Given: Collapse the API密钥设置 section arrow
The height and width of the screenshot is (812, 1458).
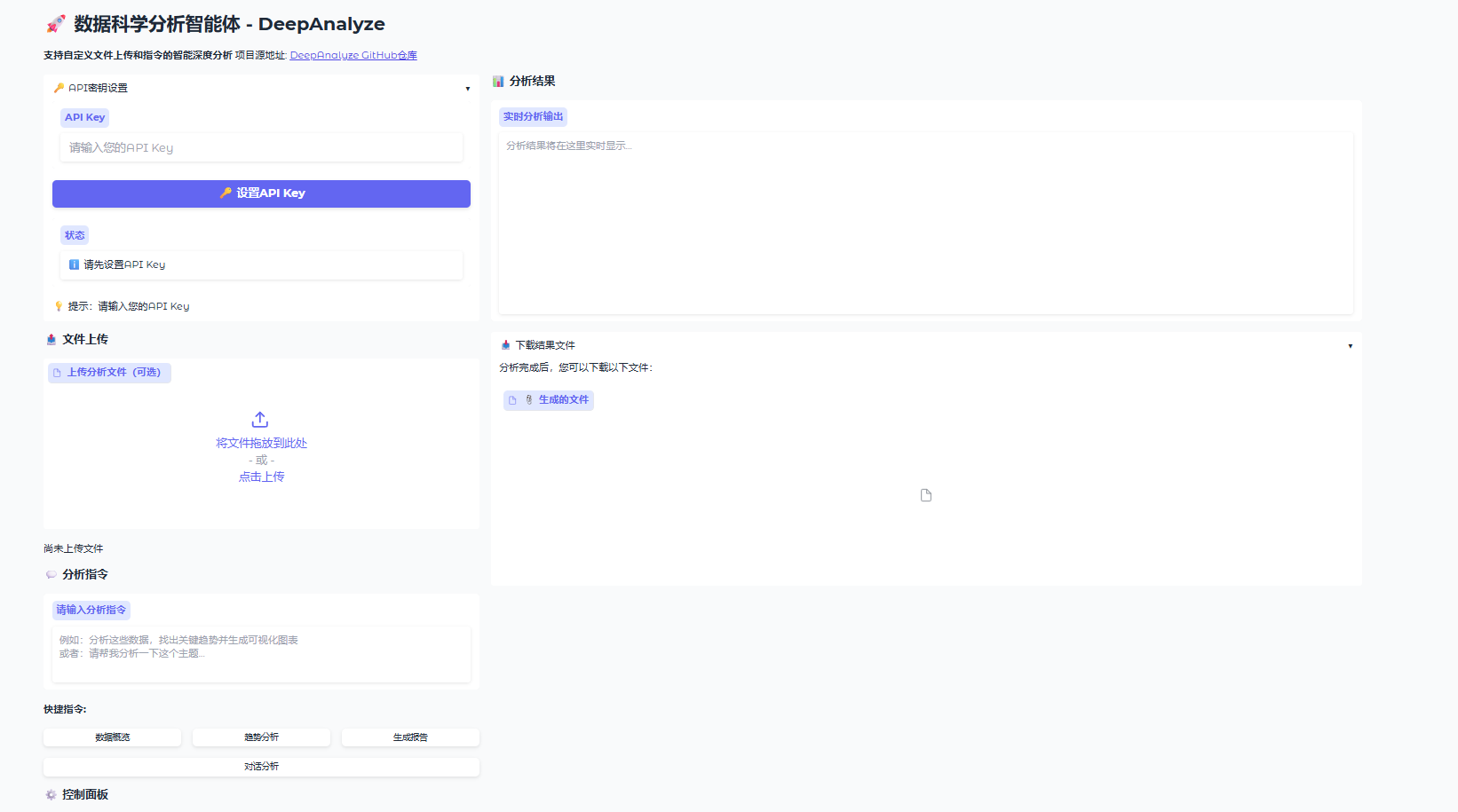Looking at the screenshot, I should [x=468, y=89].
